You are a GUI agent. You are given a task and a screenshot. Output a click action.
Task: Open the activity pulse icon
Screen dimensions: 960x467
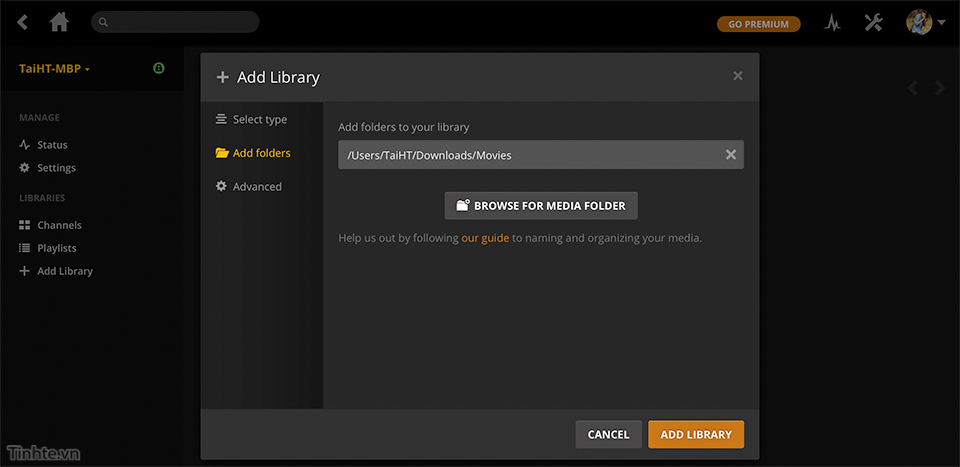point(832,23)
